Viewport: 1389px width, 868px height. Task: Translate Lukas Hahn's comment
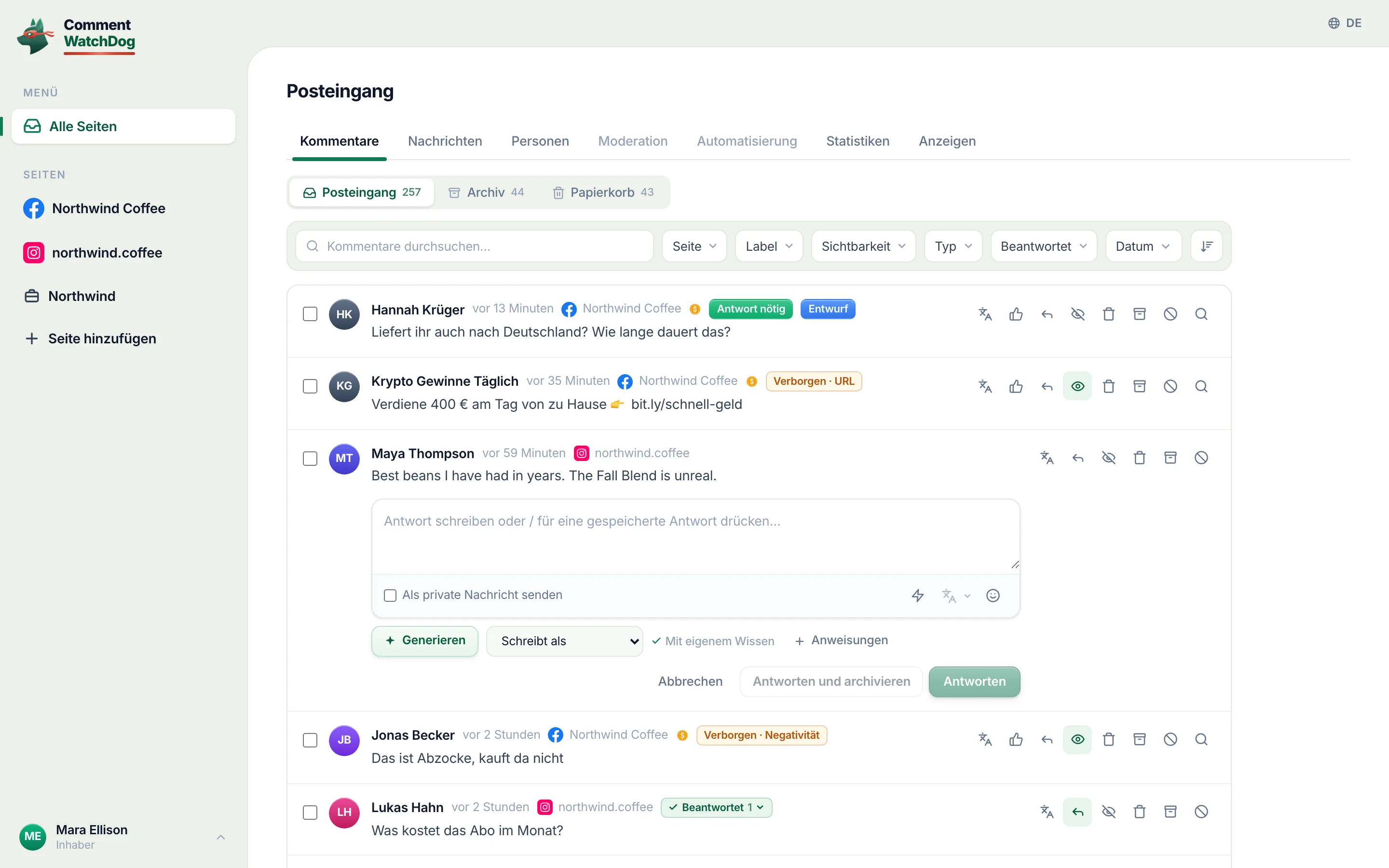click(1047, 812)
